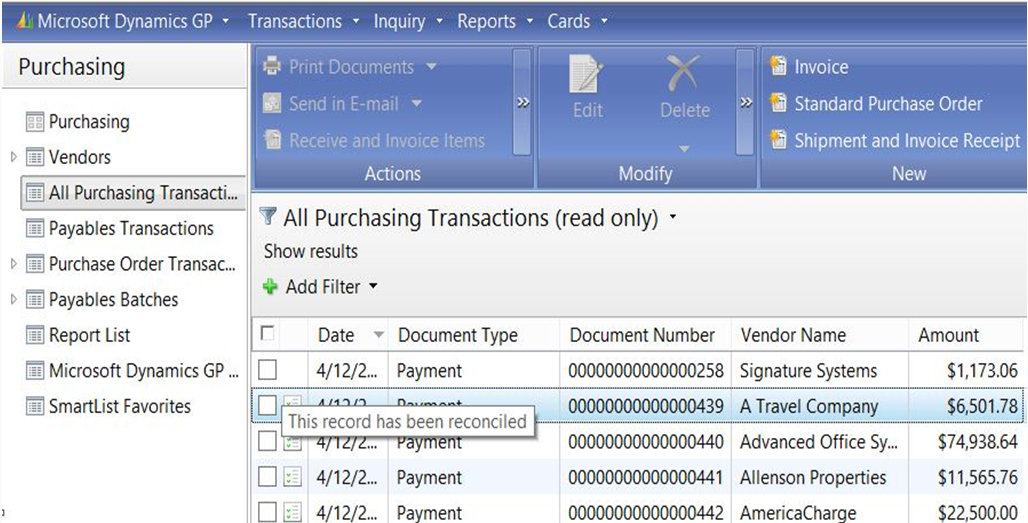1028x523 pixels.
Task: Check the Advanced Office Sy... row checkbox
Action: 267,442
